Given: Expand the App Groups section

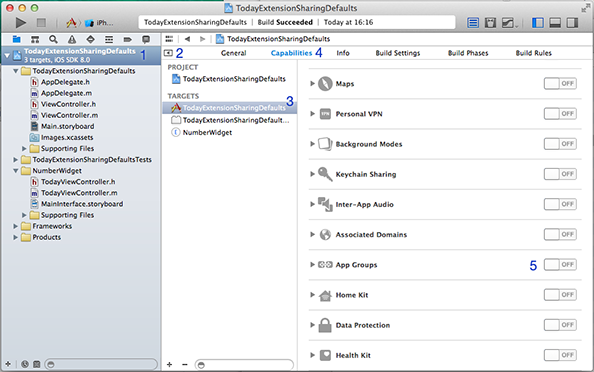Looking at the screenshot, I should 313,264.
